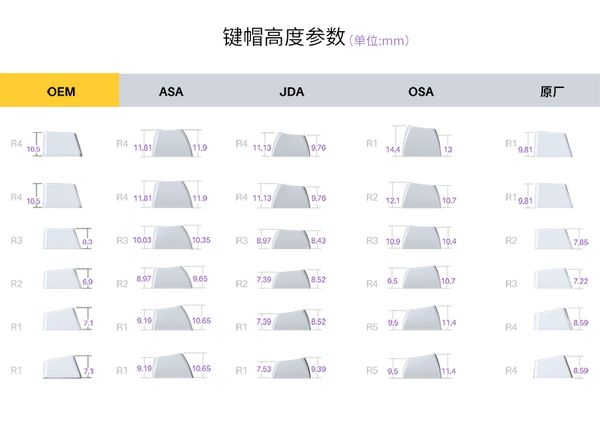Image resolution: width=600 pixels, height=445 pixels.
Task: Switch to the ASA tab
Action: point(171,91)
